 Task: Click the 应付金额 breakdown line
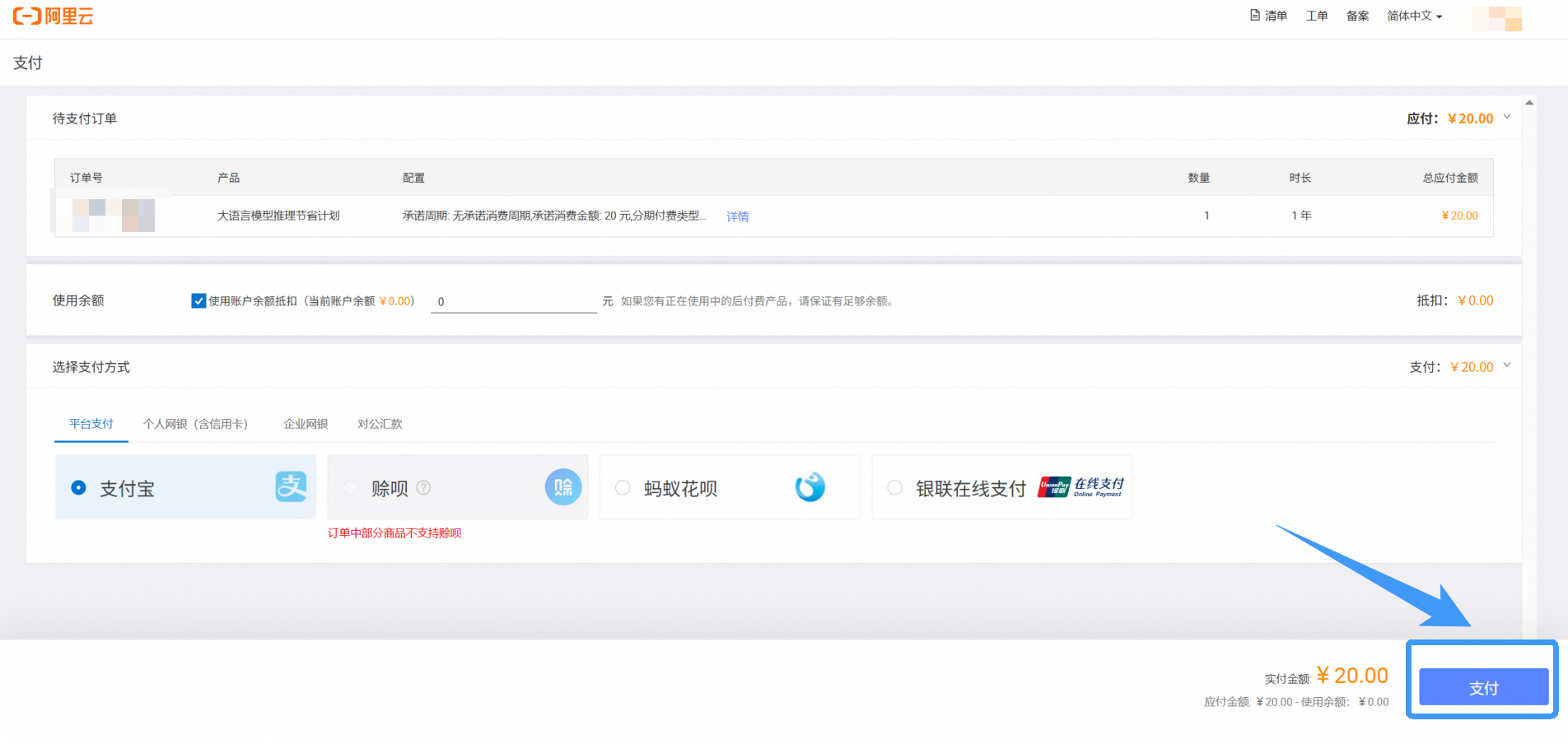coord(1296,702)
